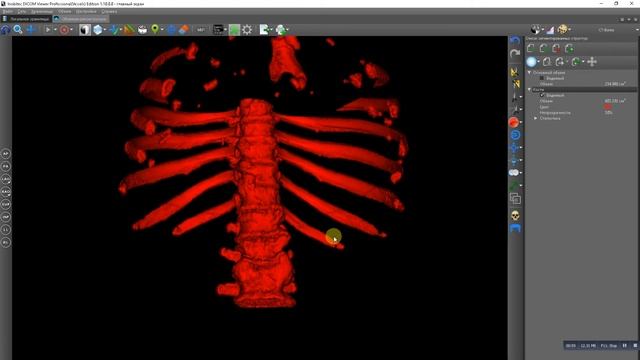Open the Настройки menu
The height and width of the screenshot is (360, 640).
(x=86, y=11)
